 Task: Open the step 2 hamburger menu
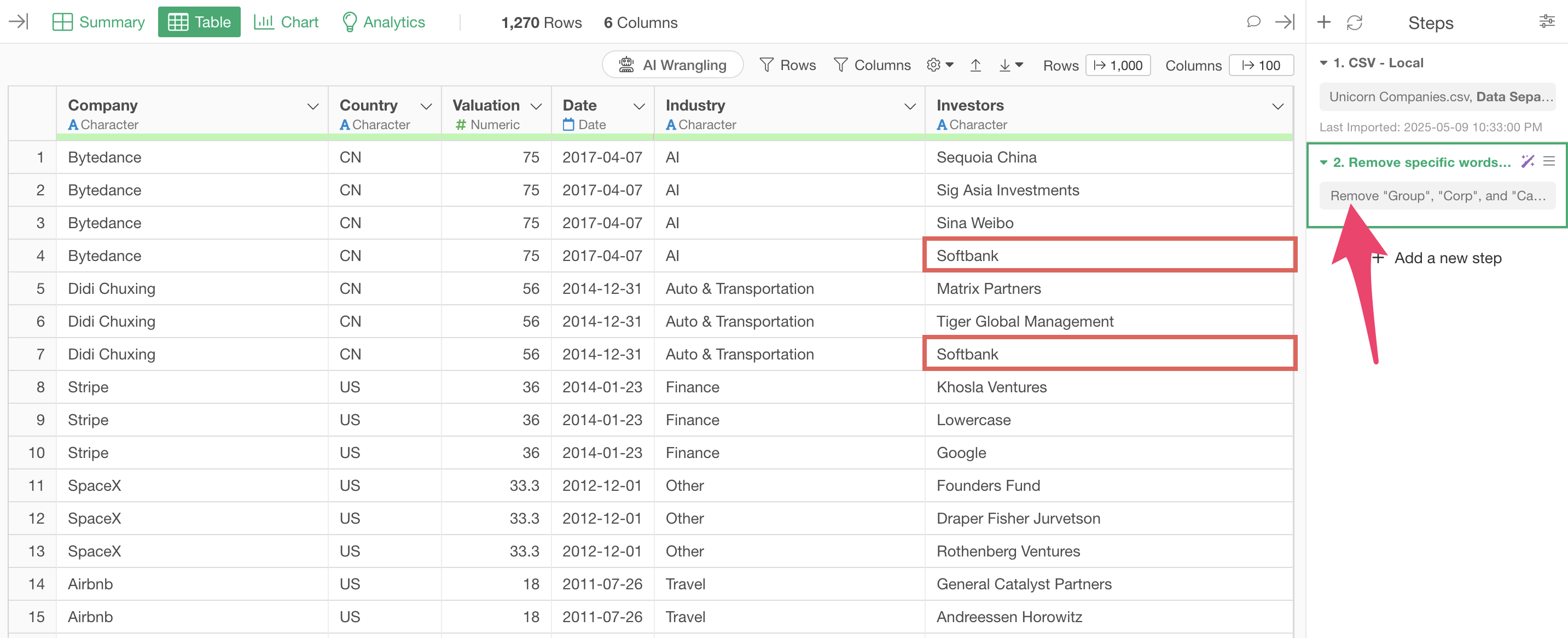click(x=1549, y=161)
